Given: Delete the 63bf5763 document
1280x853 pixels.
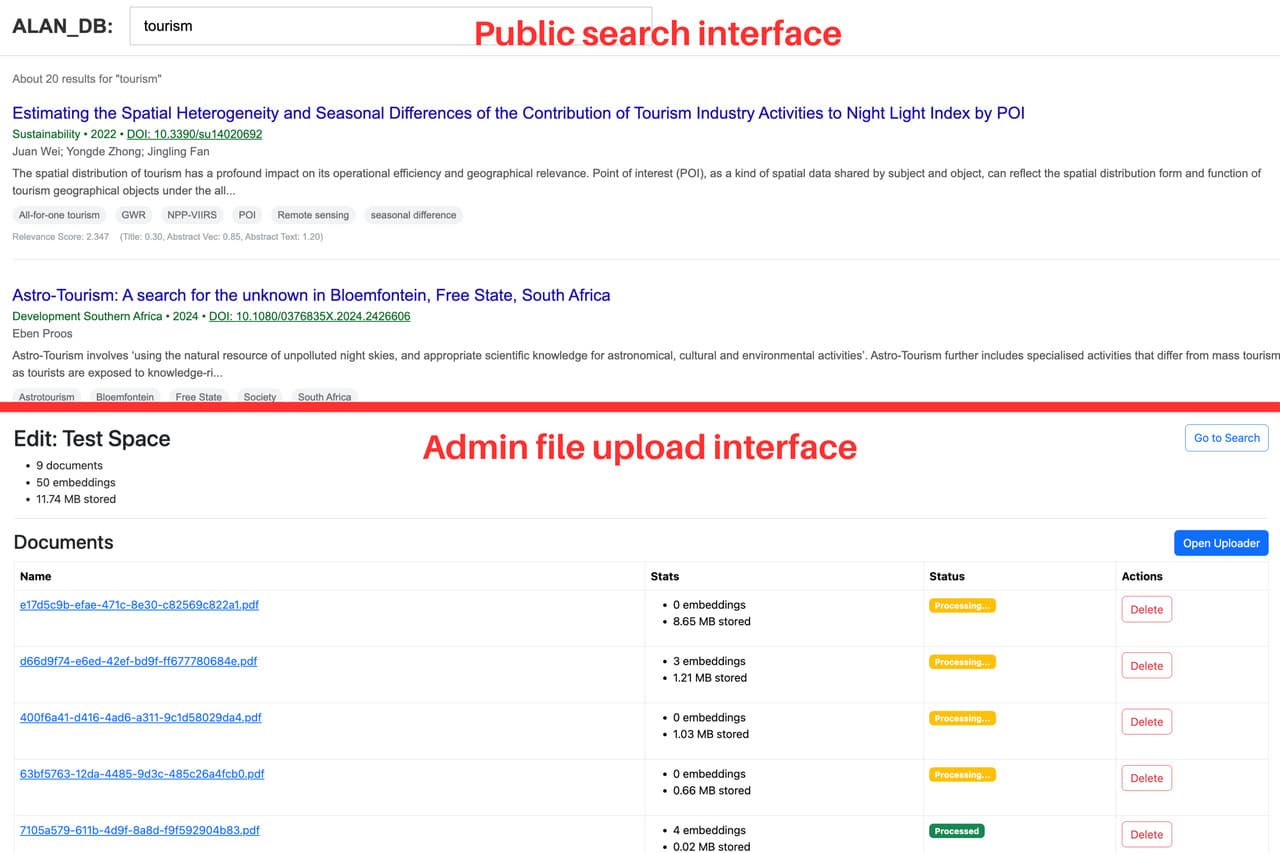Looking at the screenshot, I should (1146, 778).
